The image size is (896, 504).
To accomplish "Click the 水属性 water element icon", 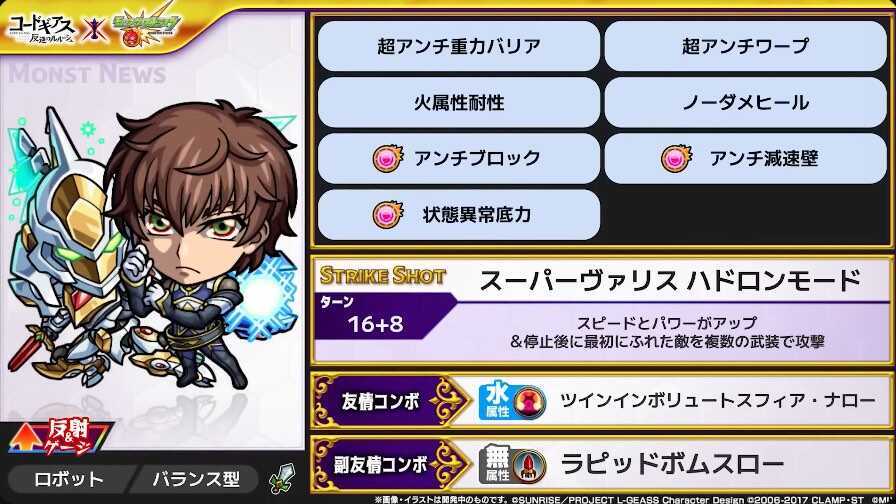I will coord(496,401).
